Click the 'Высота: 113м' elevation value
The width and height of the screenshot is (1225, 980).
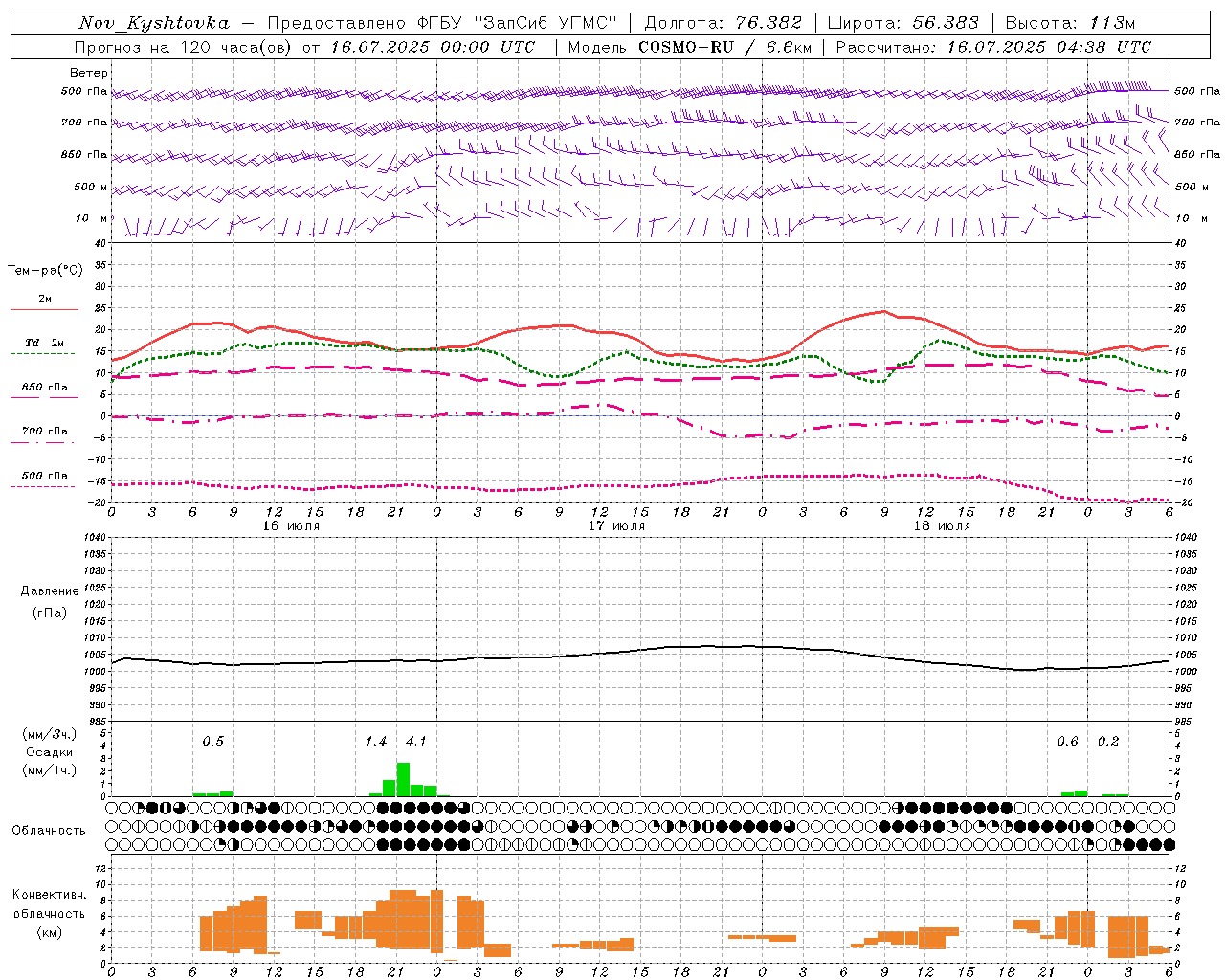pyautogui.click(x=1070, y=23)
